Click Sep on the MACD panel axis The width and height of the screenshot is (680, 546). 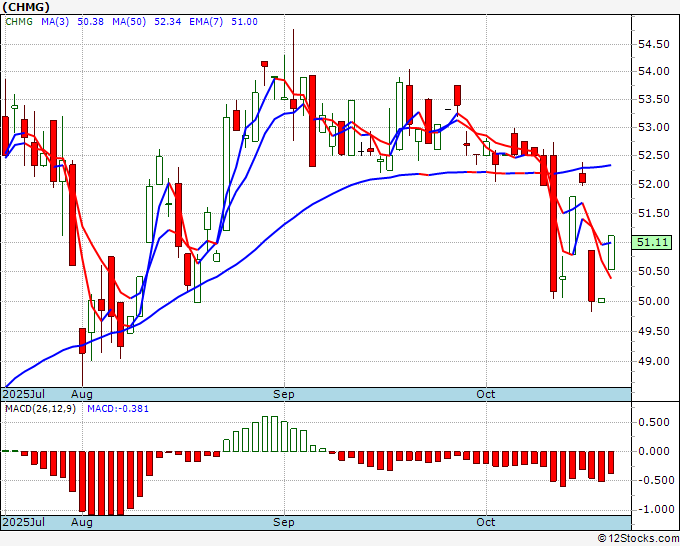(x=284, y=522)
